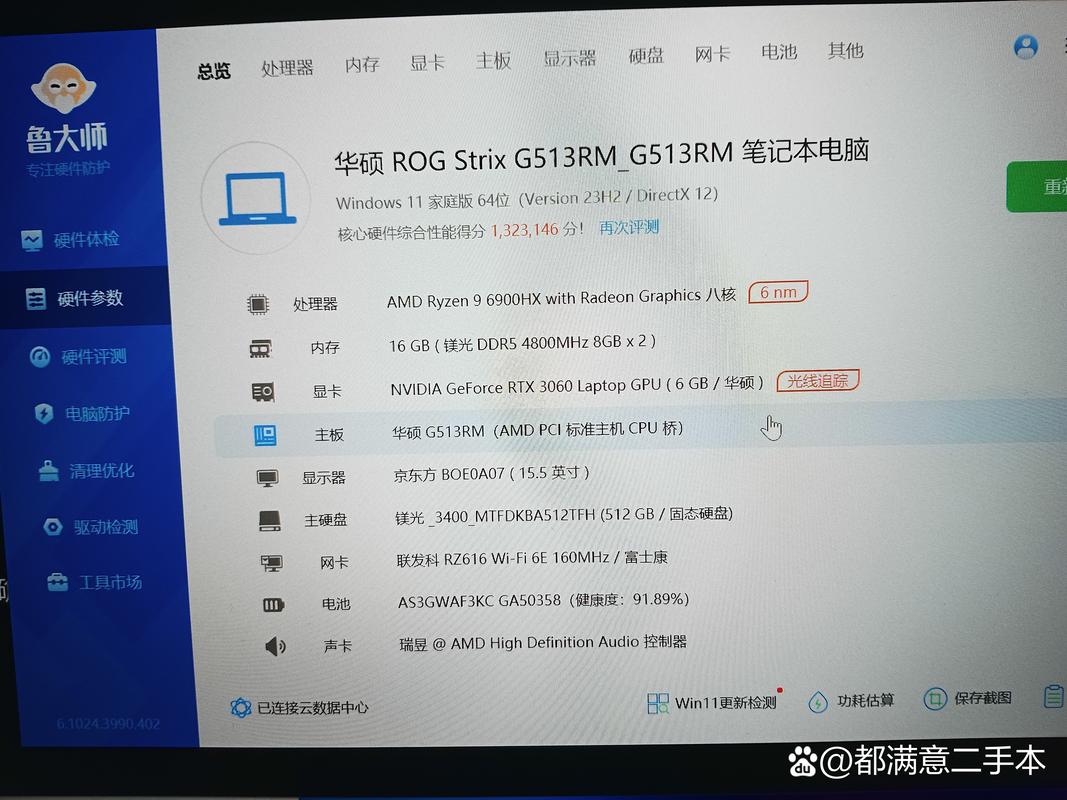Click 已连接云数据中心 status
1067x800 pixels.
(312, 708)
